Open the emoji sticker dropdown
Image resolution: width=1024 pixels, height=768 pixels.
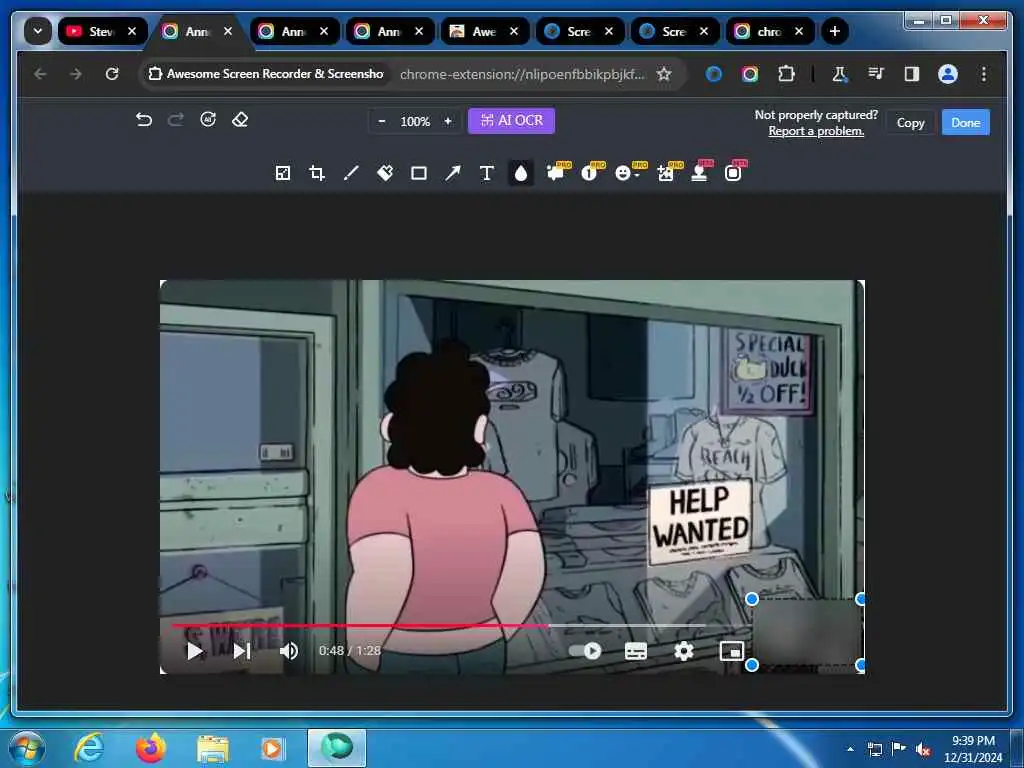point(627,172)
